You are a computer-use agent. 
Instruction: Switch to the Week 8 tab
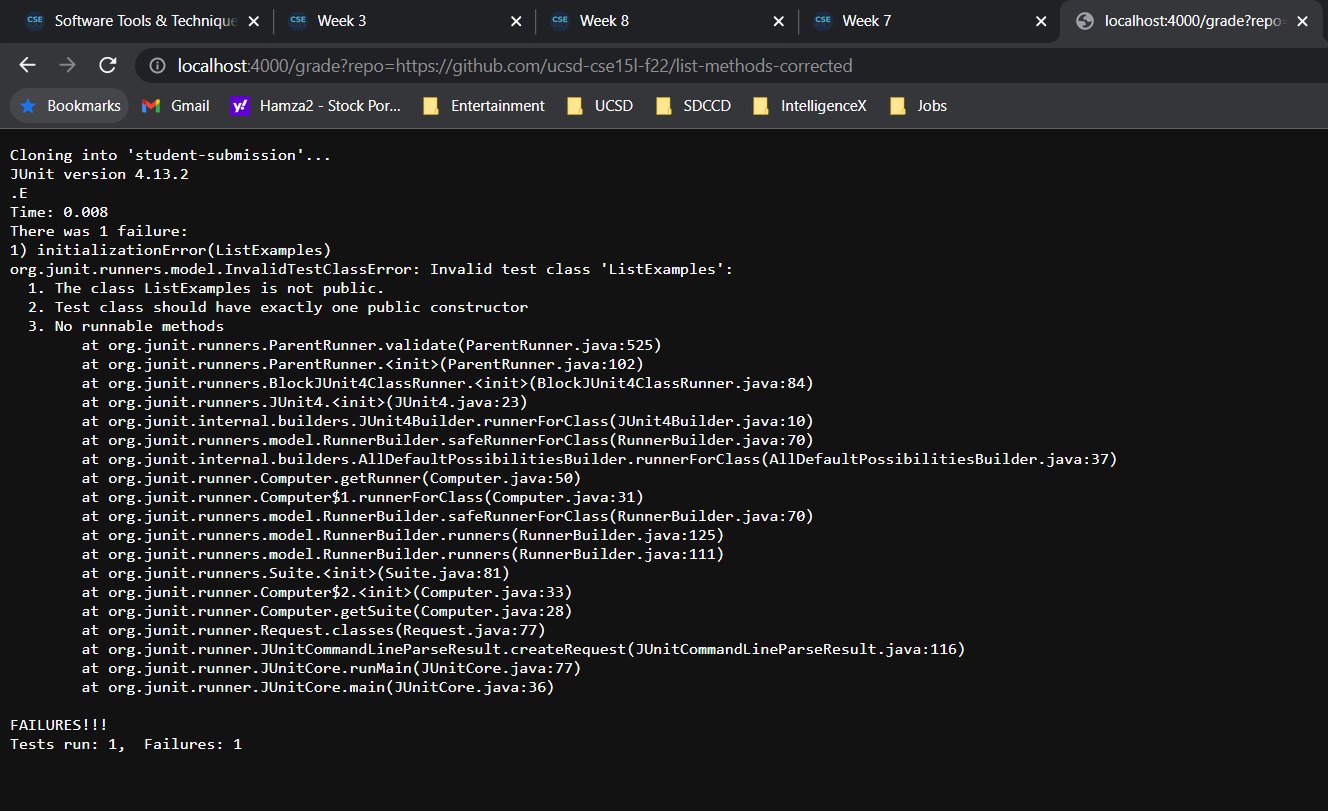tap(667, 21)
